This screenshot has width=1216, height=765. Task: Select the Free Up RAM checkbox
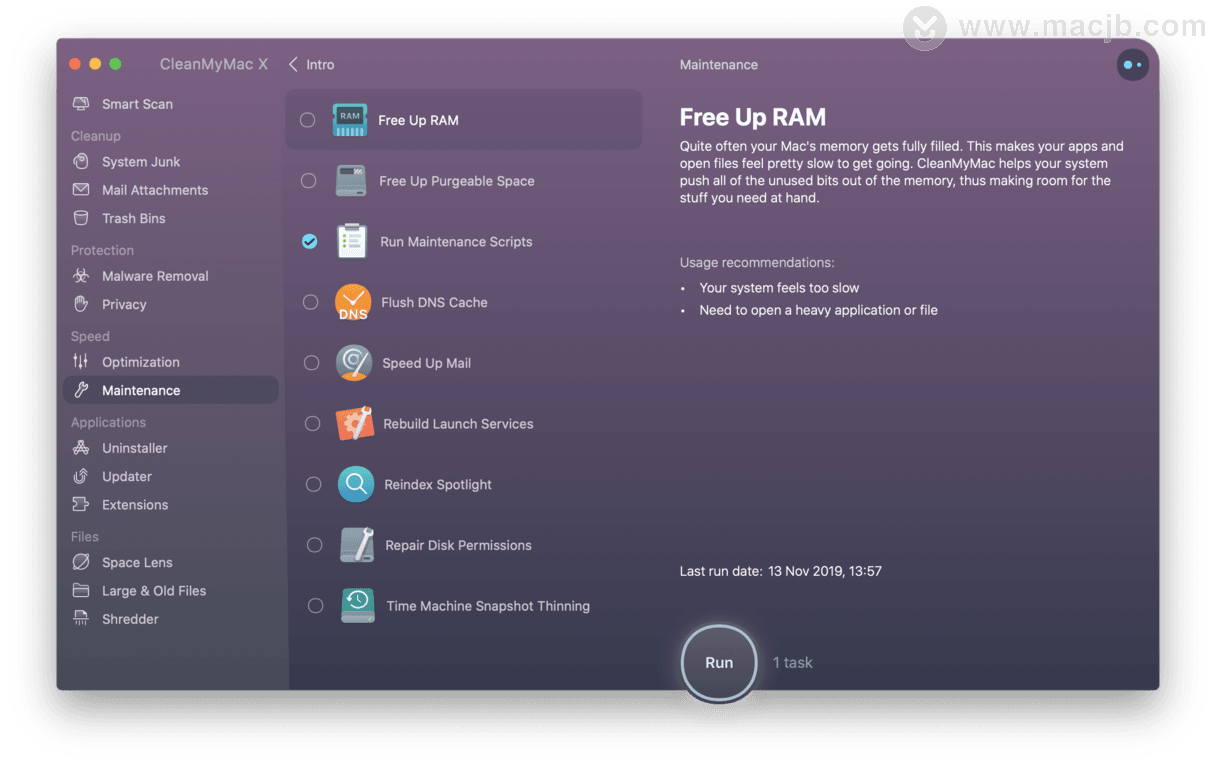coord(308,120)
